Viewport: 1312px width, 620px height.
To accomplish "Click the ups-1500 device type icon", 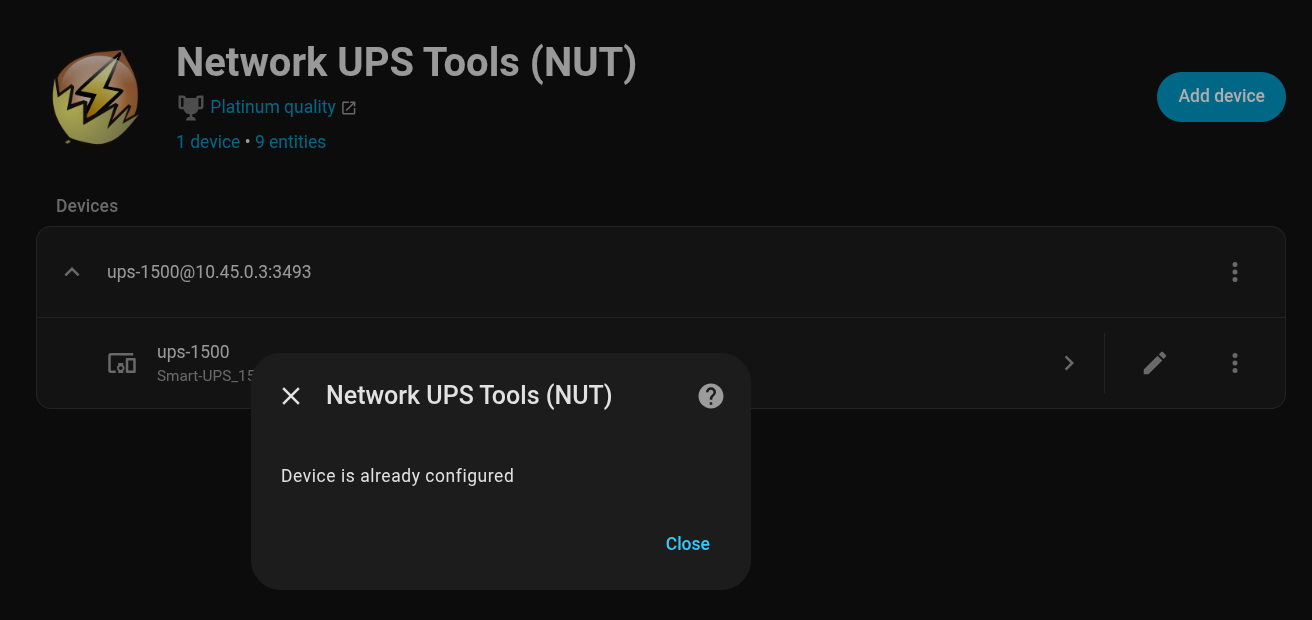I will click(122, 363).
